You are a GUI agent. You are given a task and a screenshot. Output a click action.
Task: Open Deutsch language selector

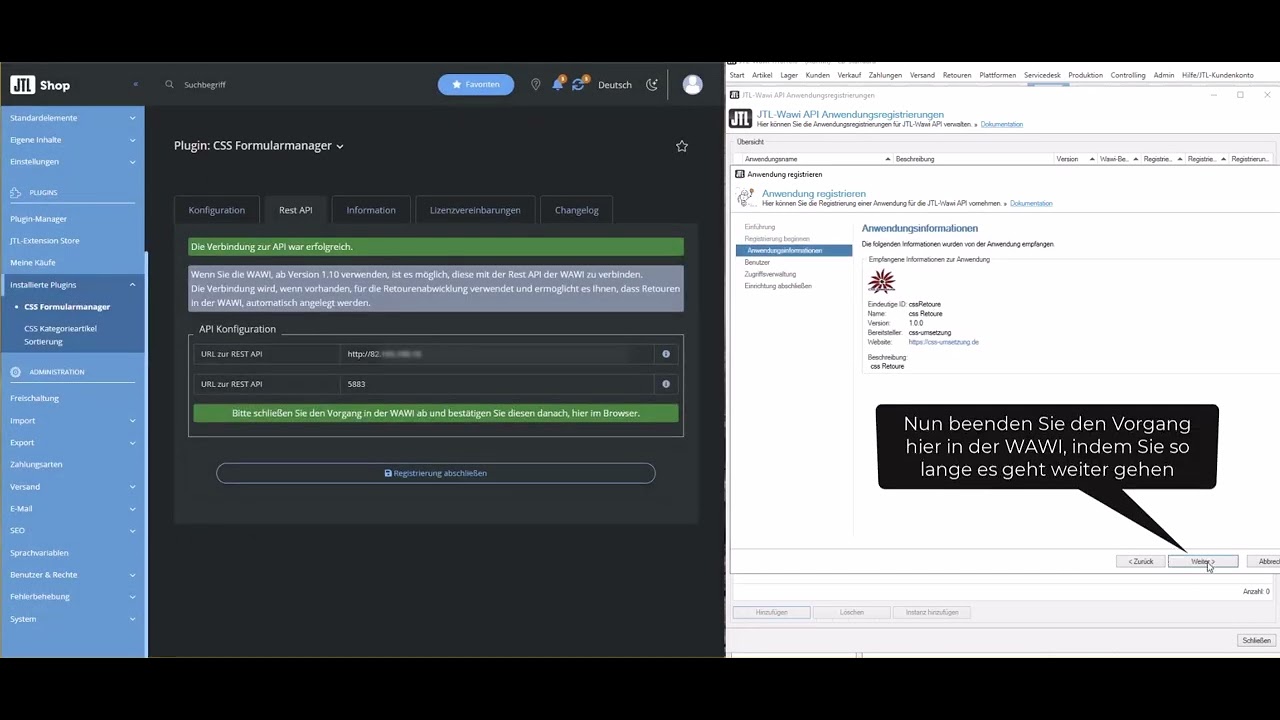[x=615, y=85]
